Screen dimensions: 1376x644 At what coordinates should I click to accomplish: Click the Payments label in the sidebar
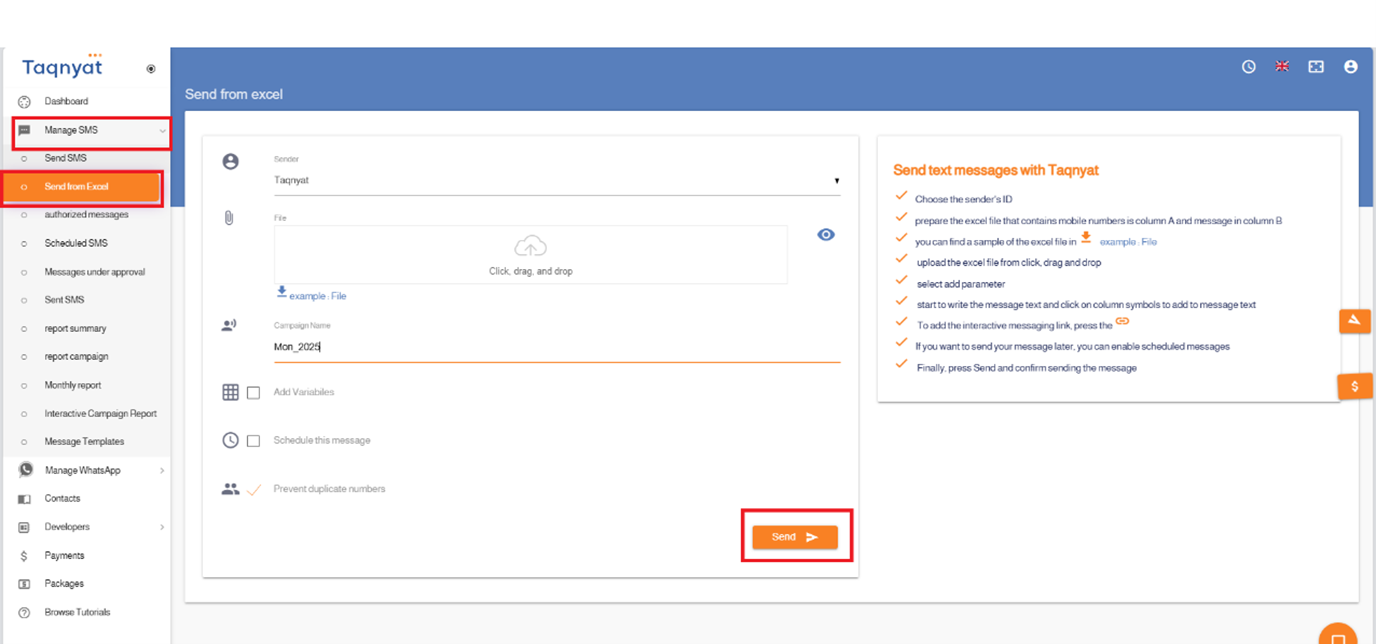pyautogui.click(x=64, y=556)
